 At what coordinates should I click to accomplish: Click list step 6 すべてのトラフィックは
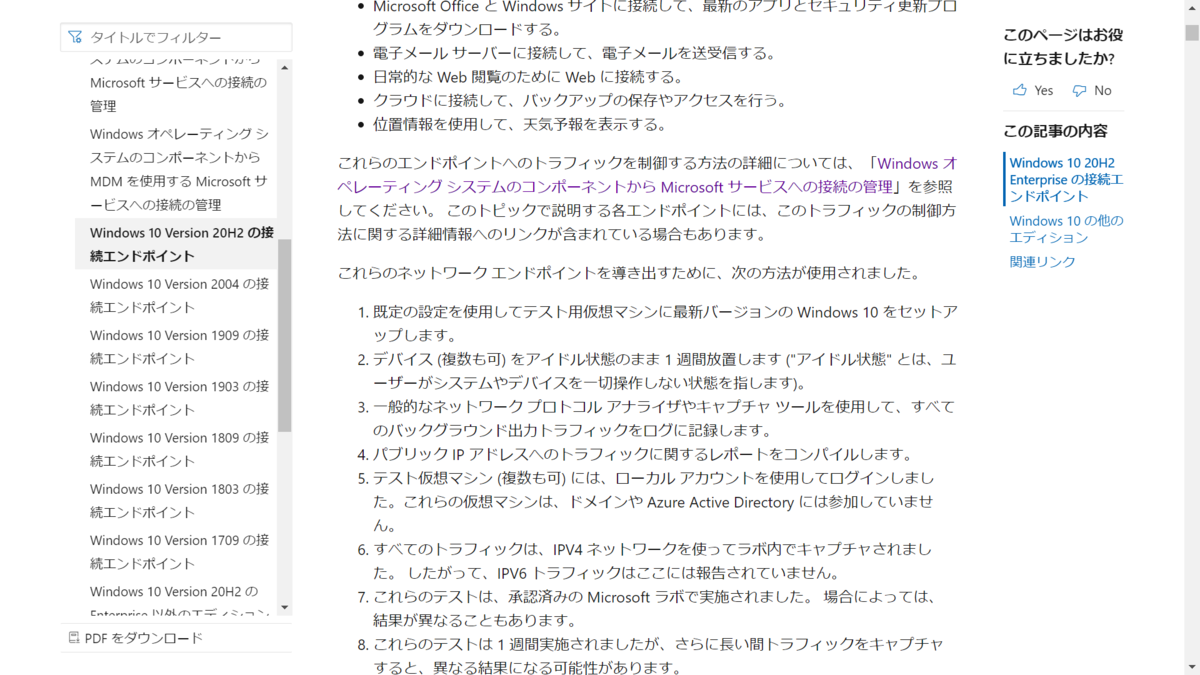654,561
